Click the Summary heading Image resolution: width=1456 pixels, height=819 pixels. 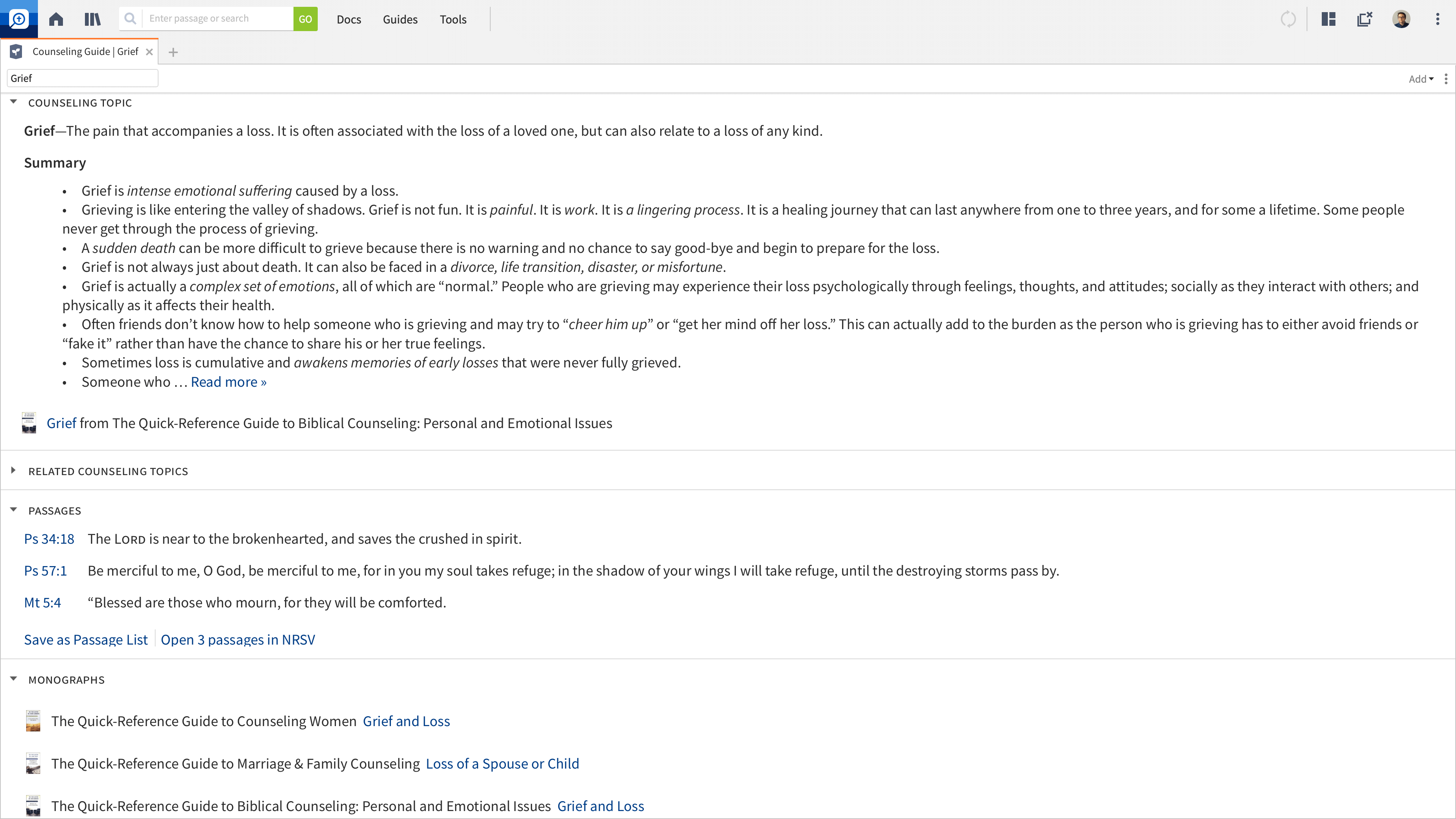point(55,163)
